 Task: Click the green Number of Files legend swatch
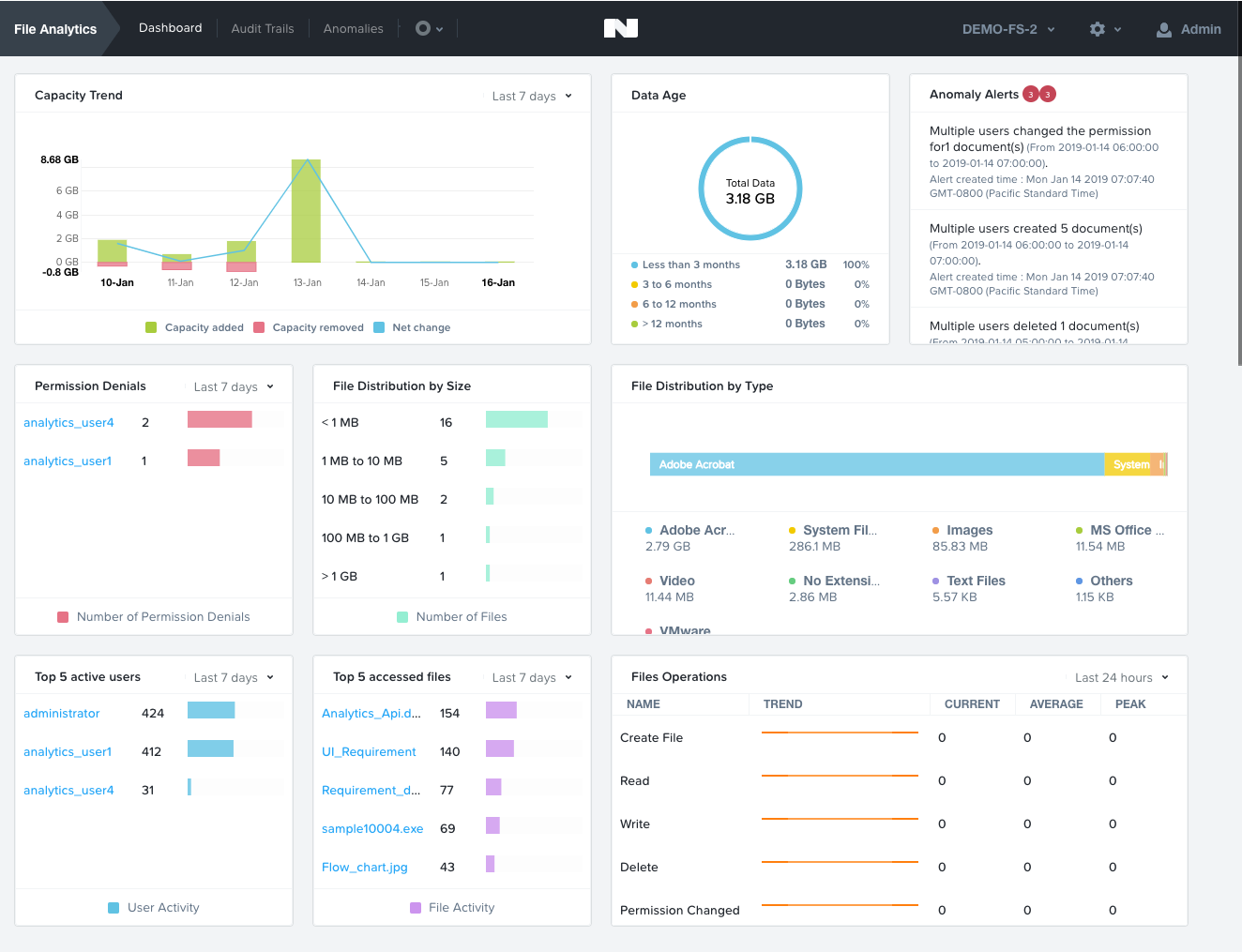click(401, 616)
